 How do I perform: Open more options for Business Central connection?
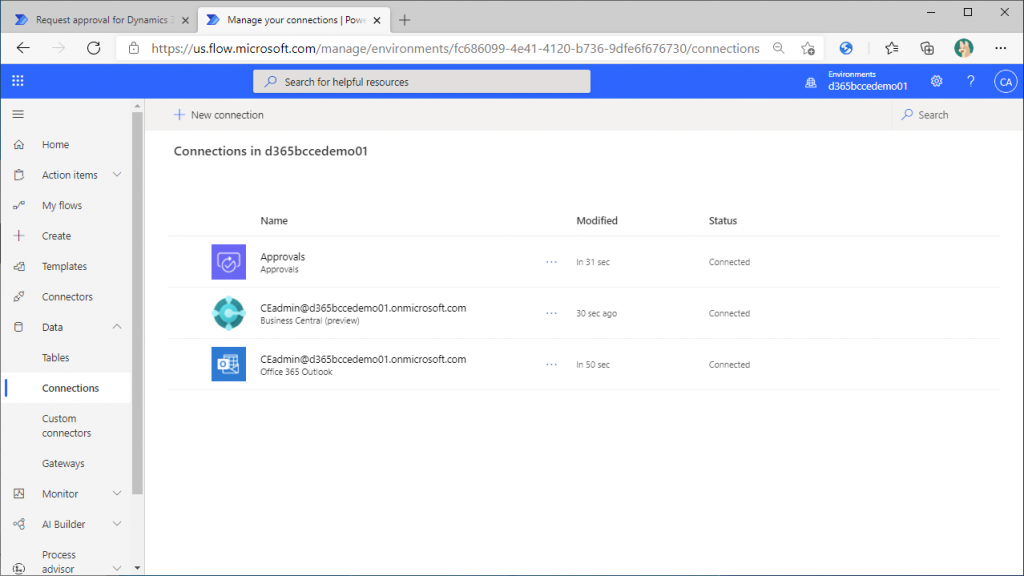pyautogui.click(x=551, y=313)
